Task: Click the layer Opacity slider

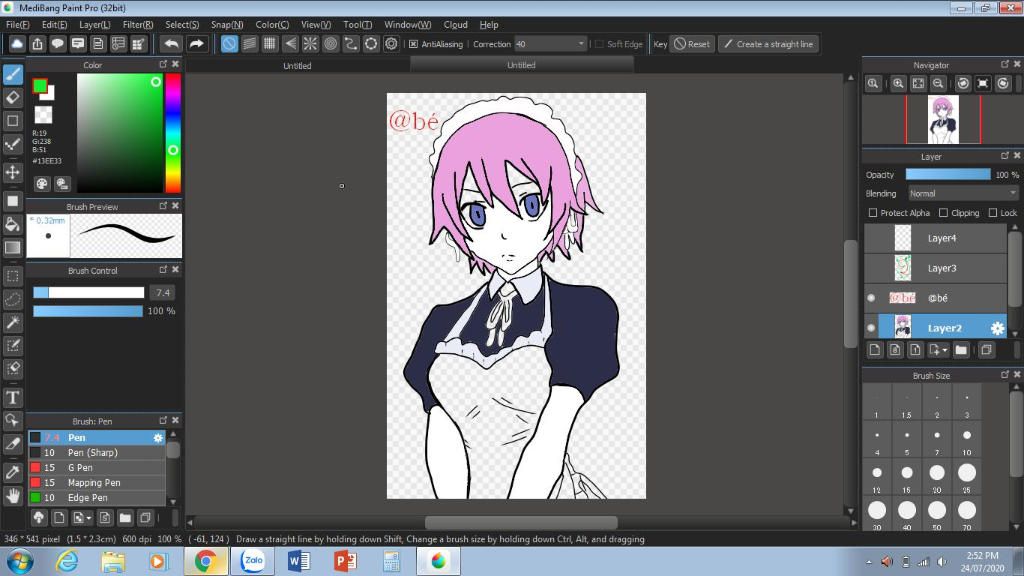Action: (948, 174)
